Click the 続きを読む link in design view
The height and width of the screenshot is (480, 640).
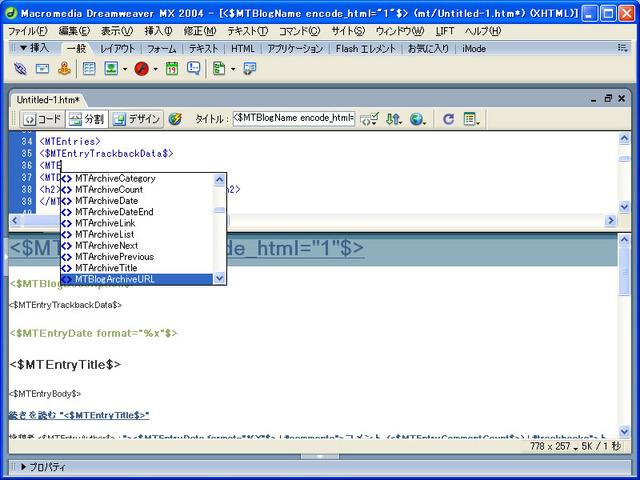point(79,416)
